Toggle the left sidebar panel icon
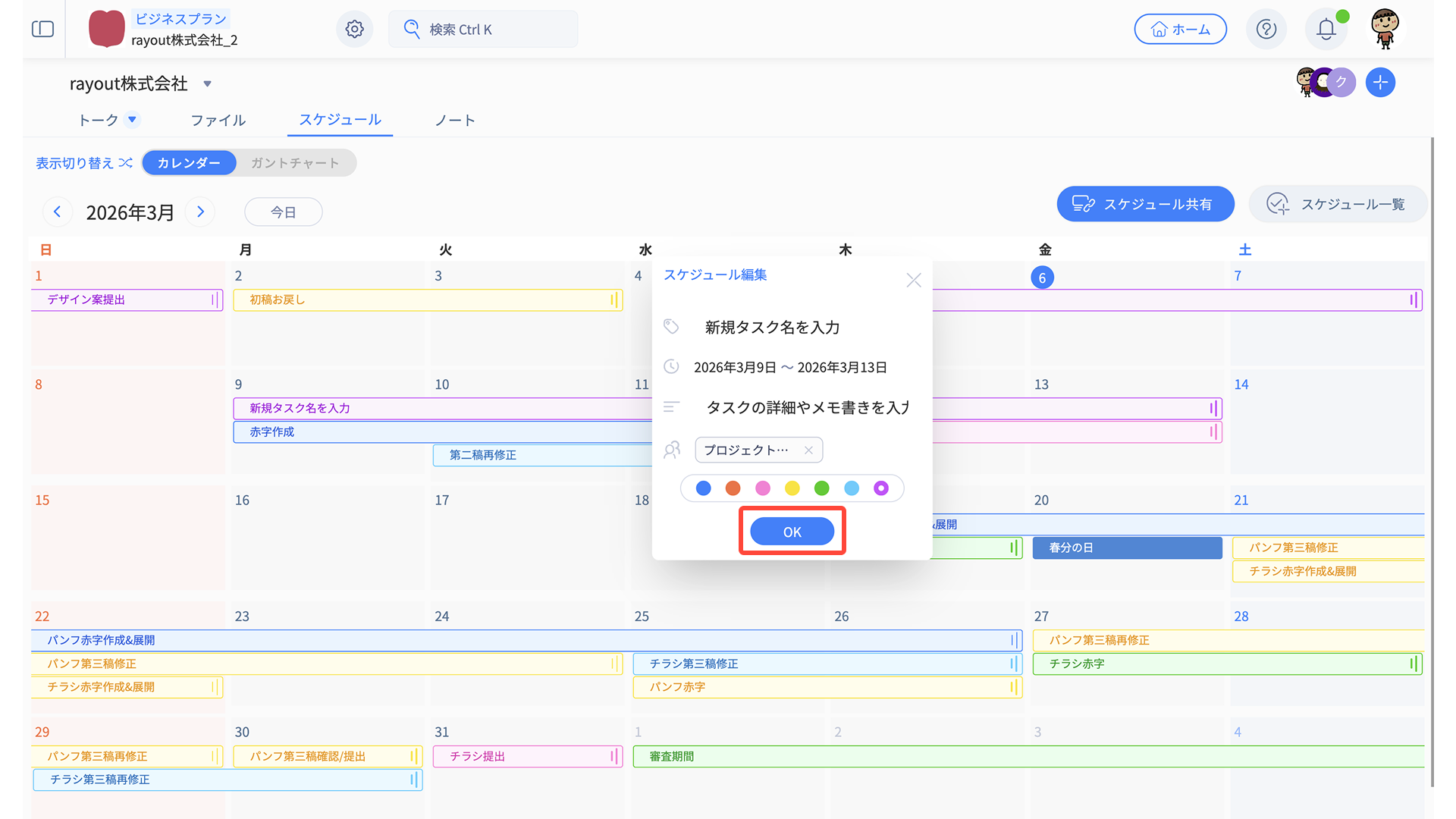Screen dimensions: 1456x819 point(43,29)
